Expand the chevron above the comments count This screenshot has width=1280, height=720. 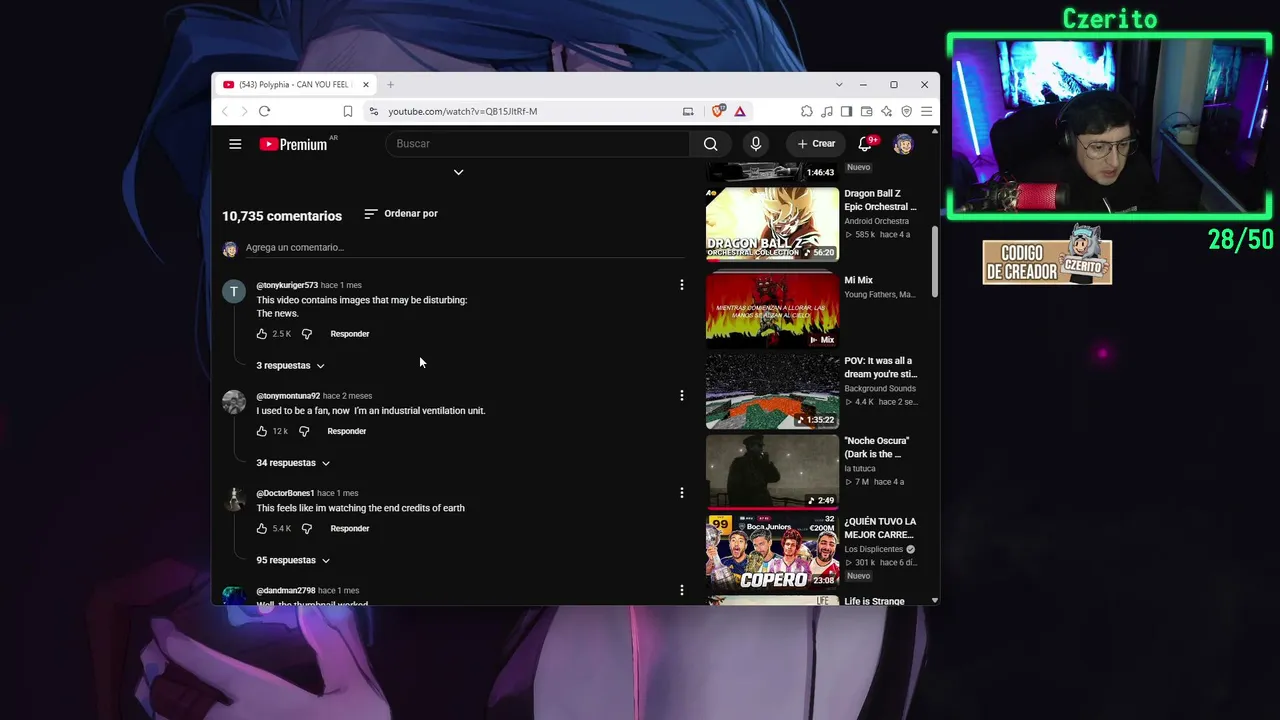(458, 172)
